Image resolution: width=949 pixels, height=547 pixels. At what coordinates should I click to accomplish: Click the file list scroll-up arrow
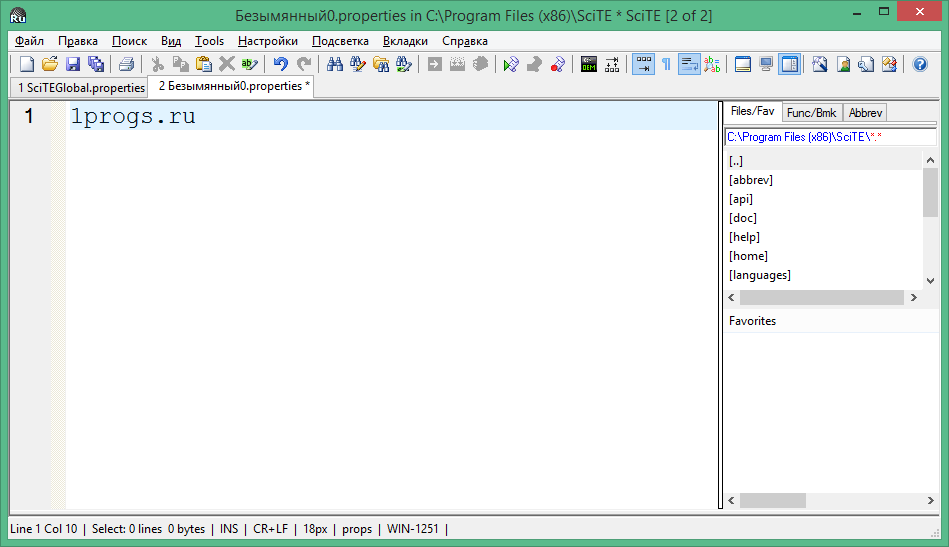[930, 160]
